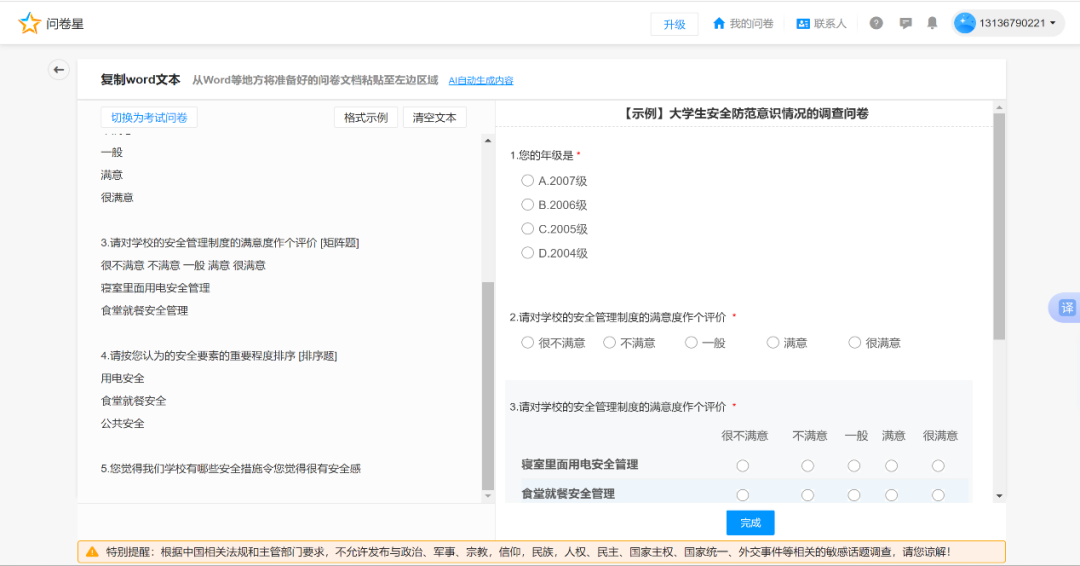Select 不满意 radio in question 2
This screenshot has height=566, width=1080.
(610, 342)
